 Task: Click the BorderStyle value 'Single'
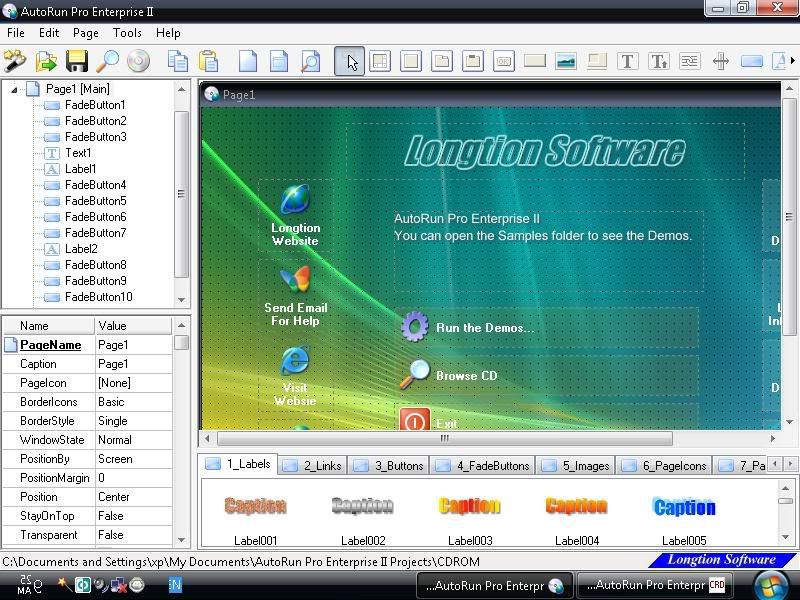point(134,421)
